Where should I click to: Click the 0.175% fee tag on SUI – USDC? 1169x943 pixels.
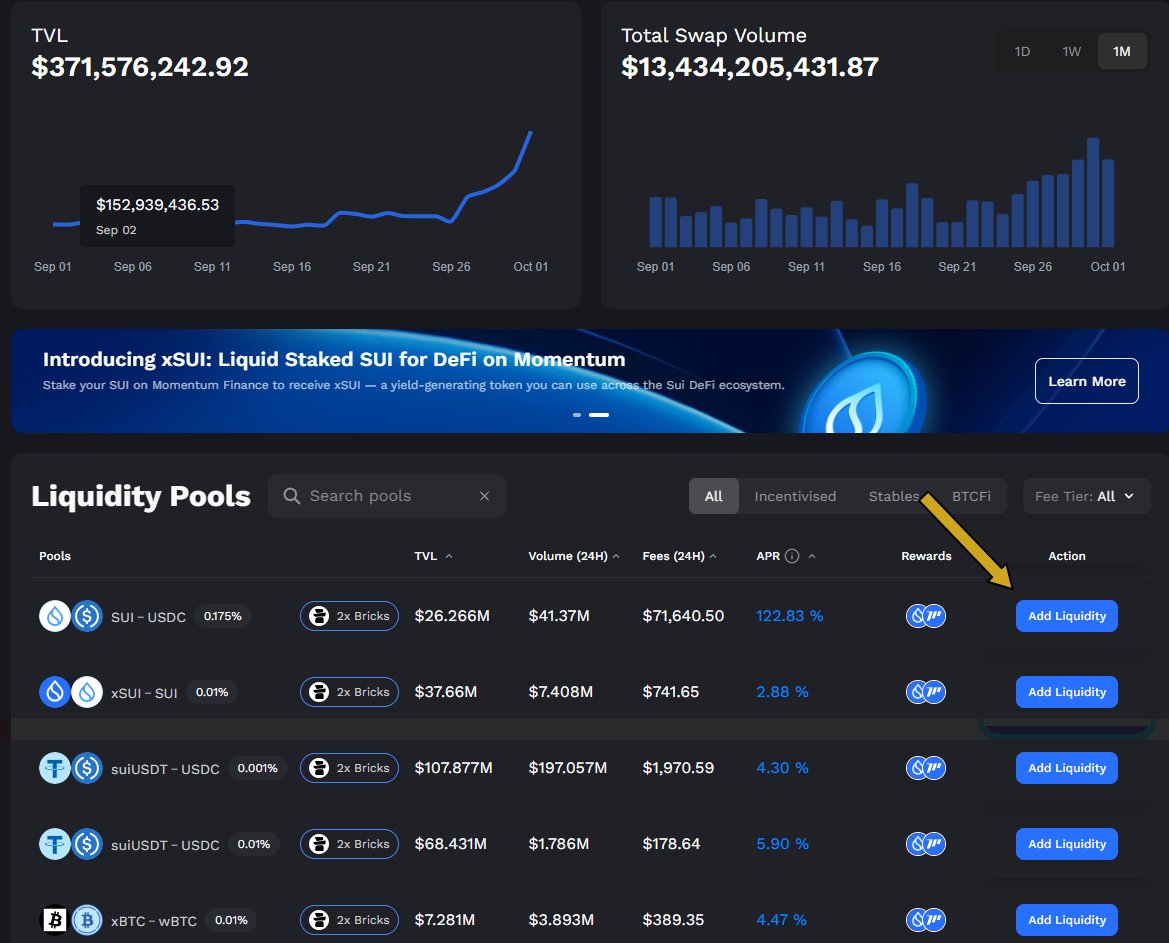(222, 616)
